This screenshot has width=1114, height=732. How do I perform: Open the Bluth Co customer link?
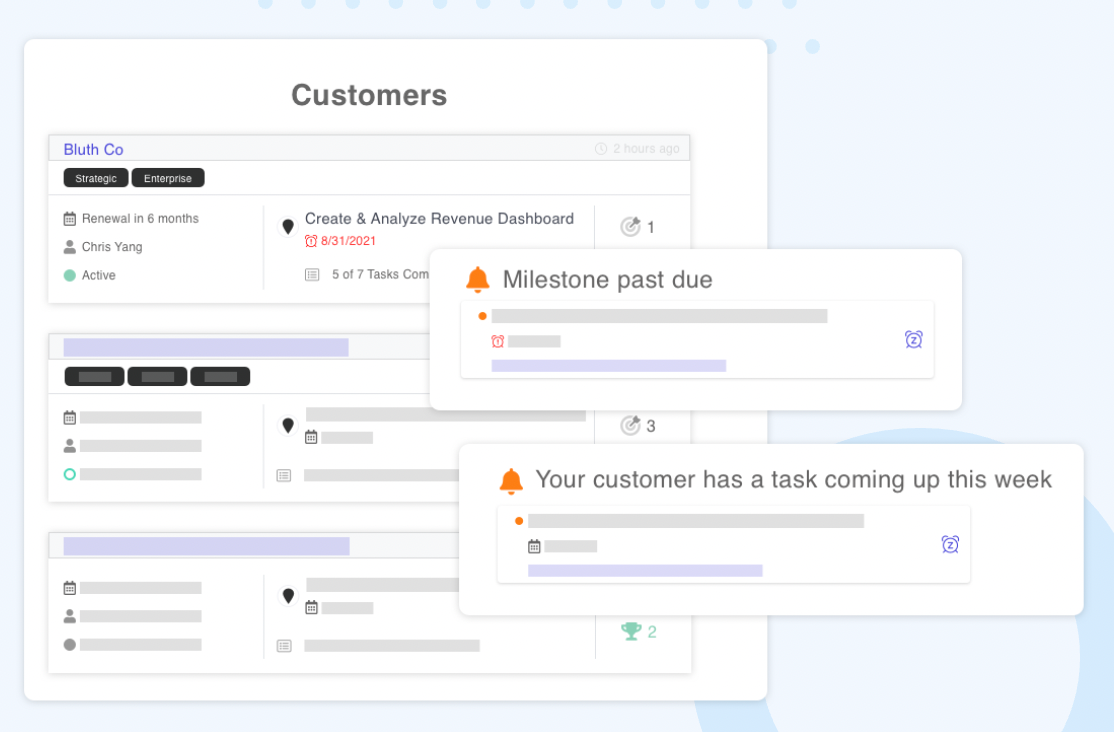[x=93, y=149]
